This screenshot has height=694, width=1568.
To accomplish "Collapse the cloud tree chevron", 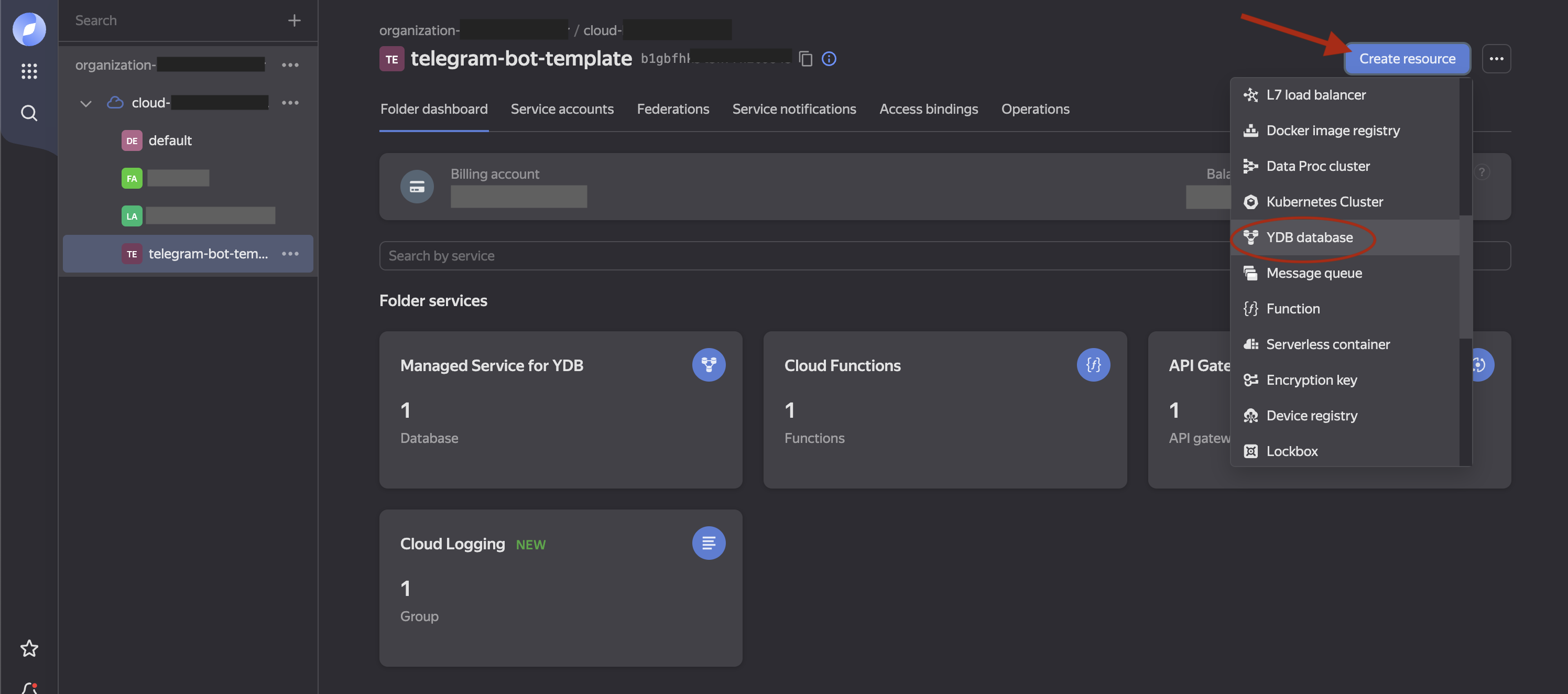I will tap(86, 103).
